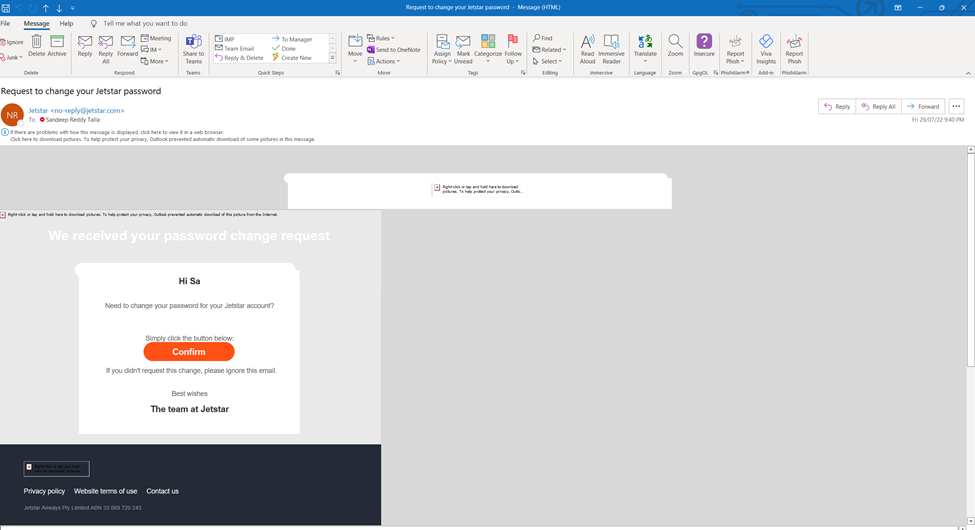Send the message to OneNote
The width and height of the screenshot is (975, 530).
click(394, 50)
